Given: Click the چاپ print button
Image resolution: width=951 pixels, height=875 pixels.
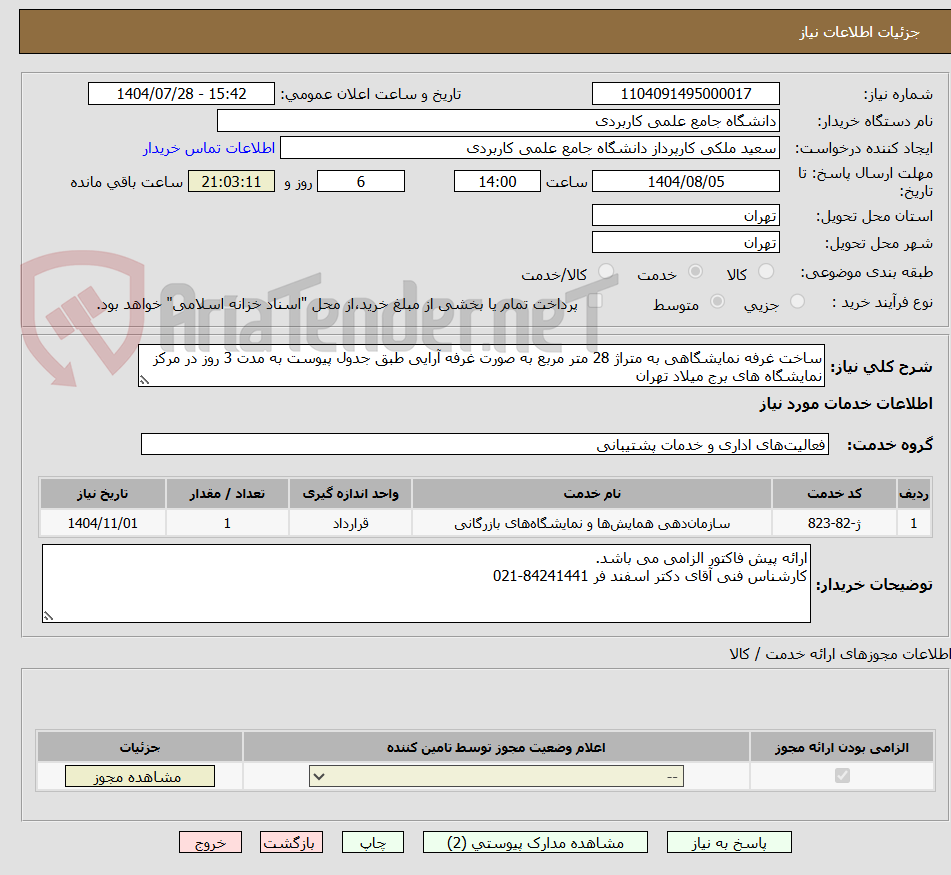Looking at the screenshot, I should click(372, 842).
